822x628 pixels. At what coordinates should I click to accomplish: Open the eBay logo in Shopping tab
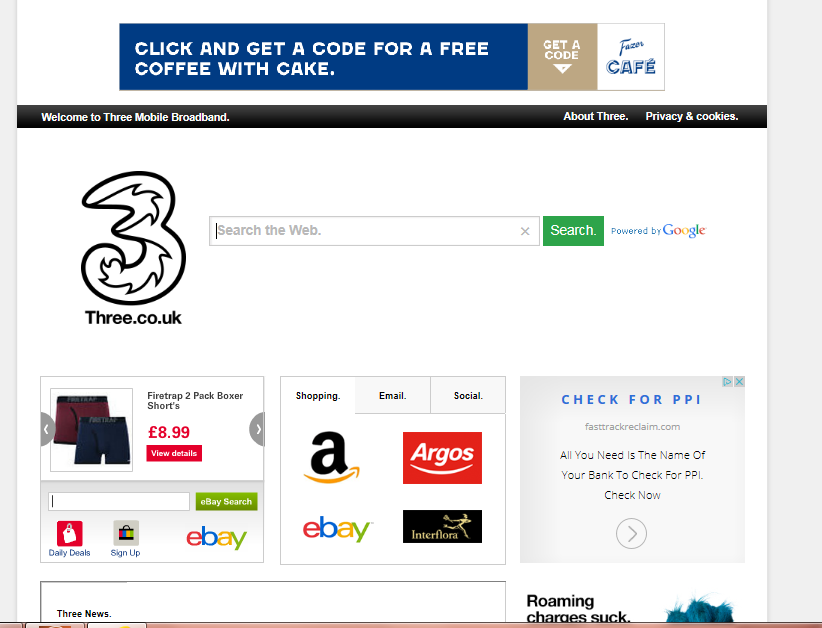pos(337,528)
